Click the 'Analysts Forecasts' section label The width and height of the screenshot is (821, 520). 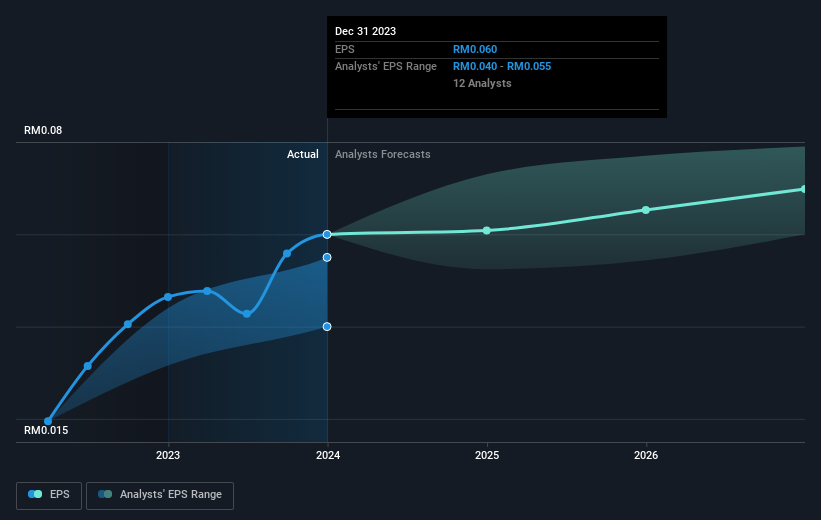click(383, 154)
